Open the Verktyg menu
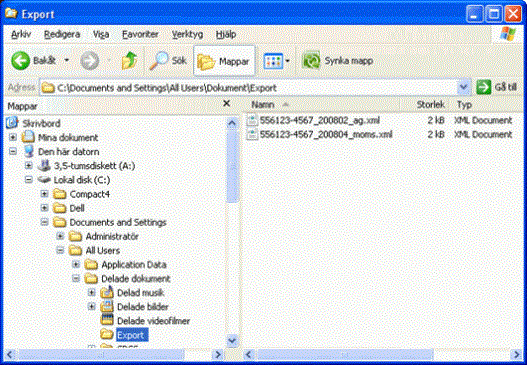 click(187, 34)
